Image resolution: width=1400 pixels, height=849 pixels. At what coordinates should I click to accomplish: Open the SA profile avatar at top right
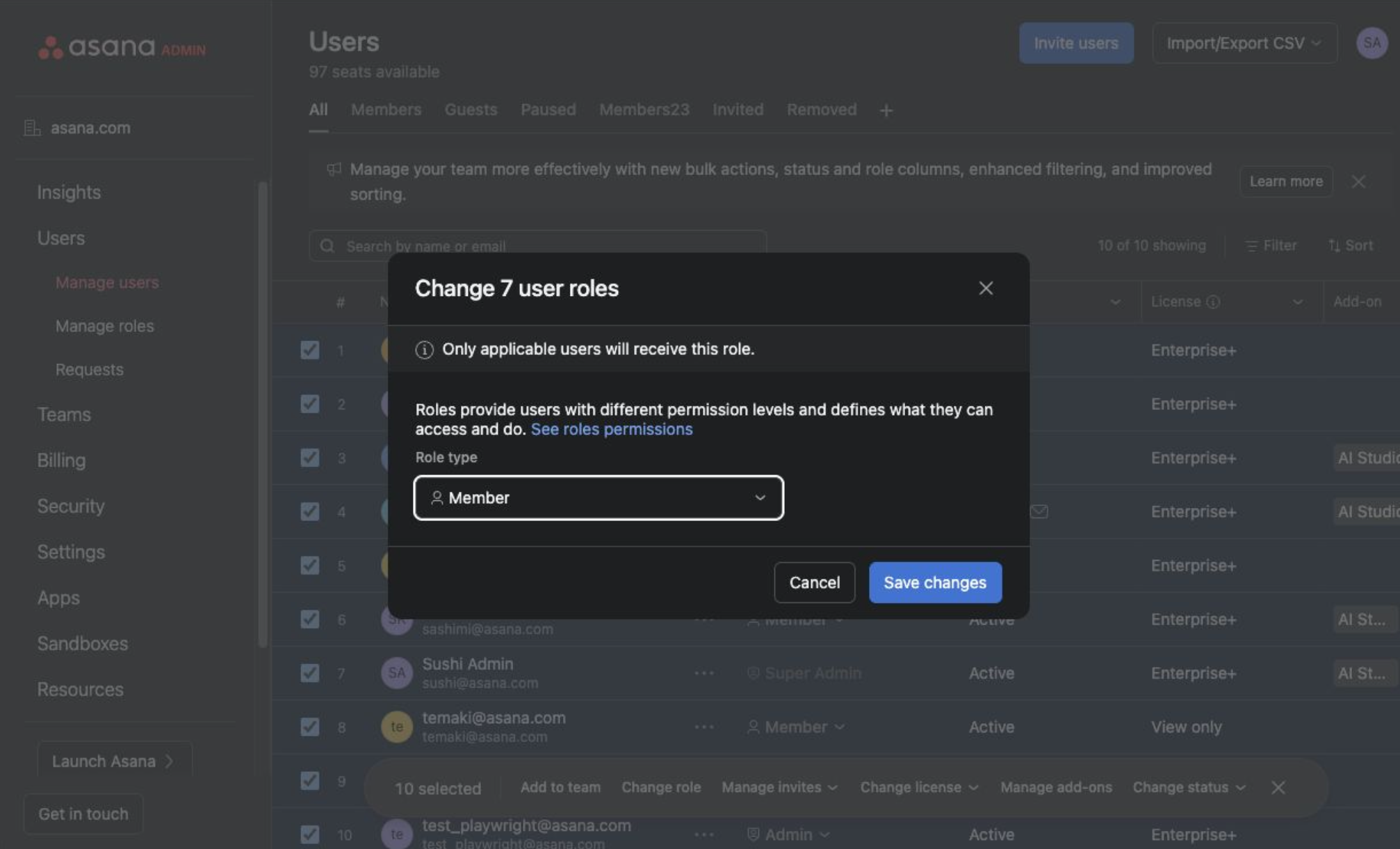click(x=1371, y=43)
